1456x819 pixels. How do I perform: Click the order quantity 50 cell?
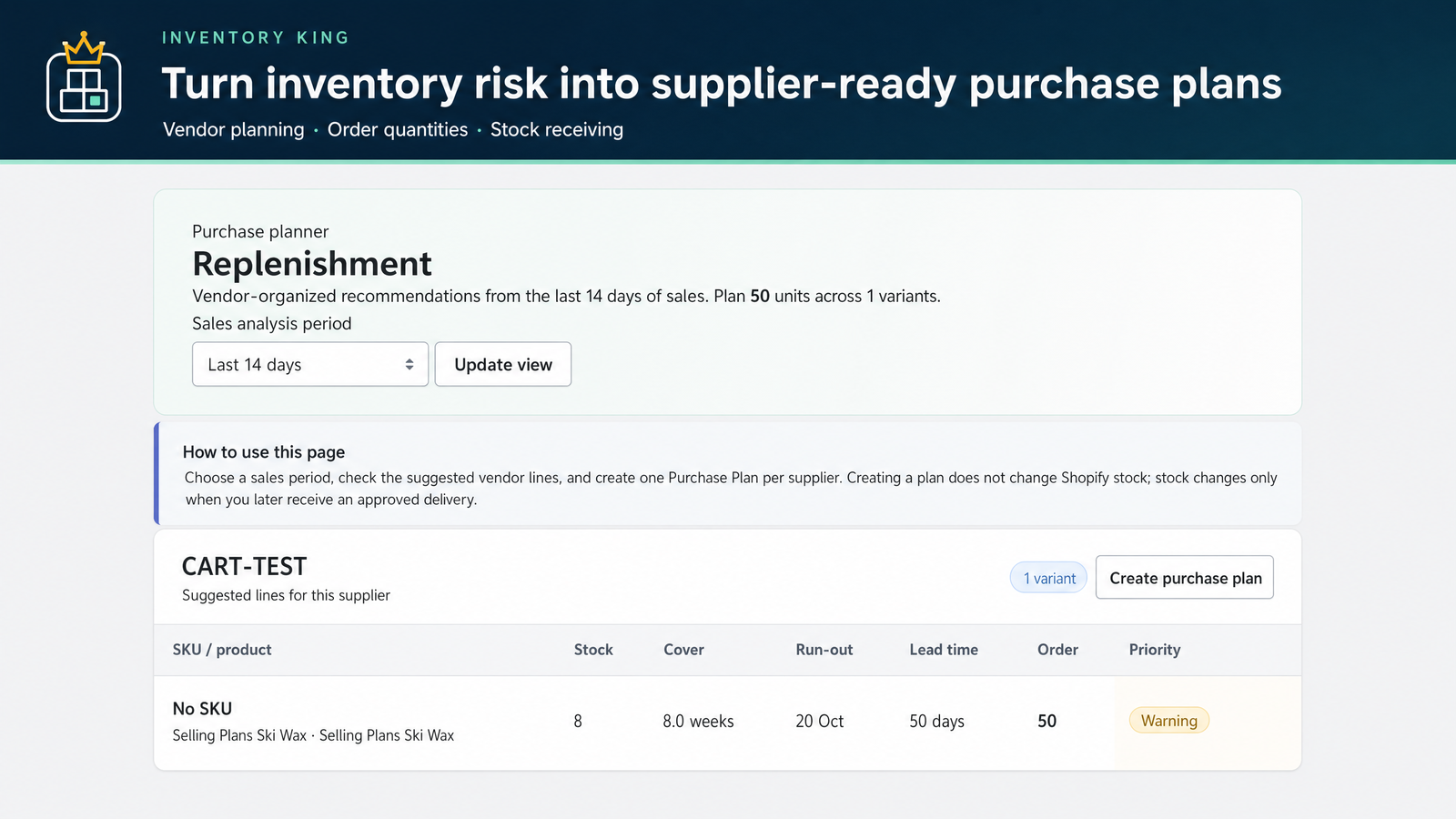[1047, 721]
